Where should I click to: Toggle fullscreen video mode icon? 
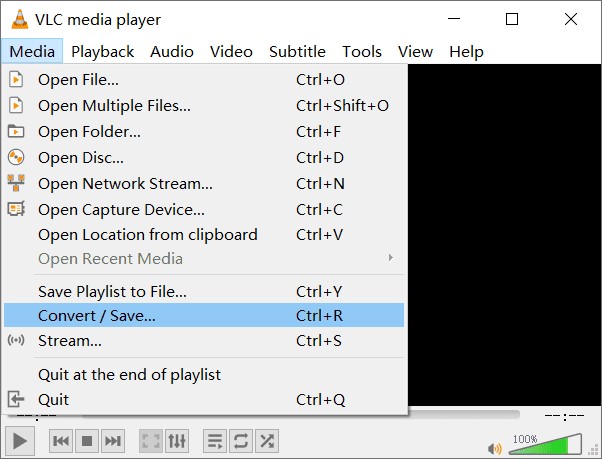tap(151, 441)
